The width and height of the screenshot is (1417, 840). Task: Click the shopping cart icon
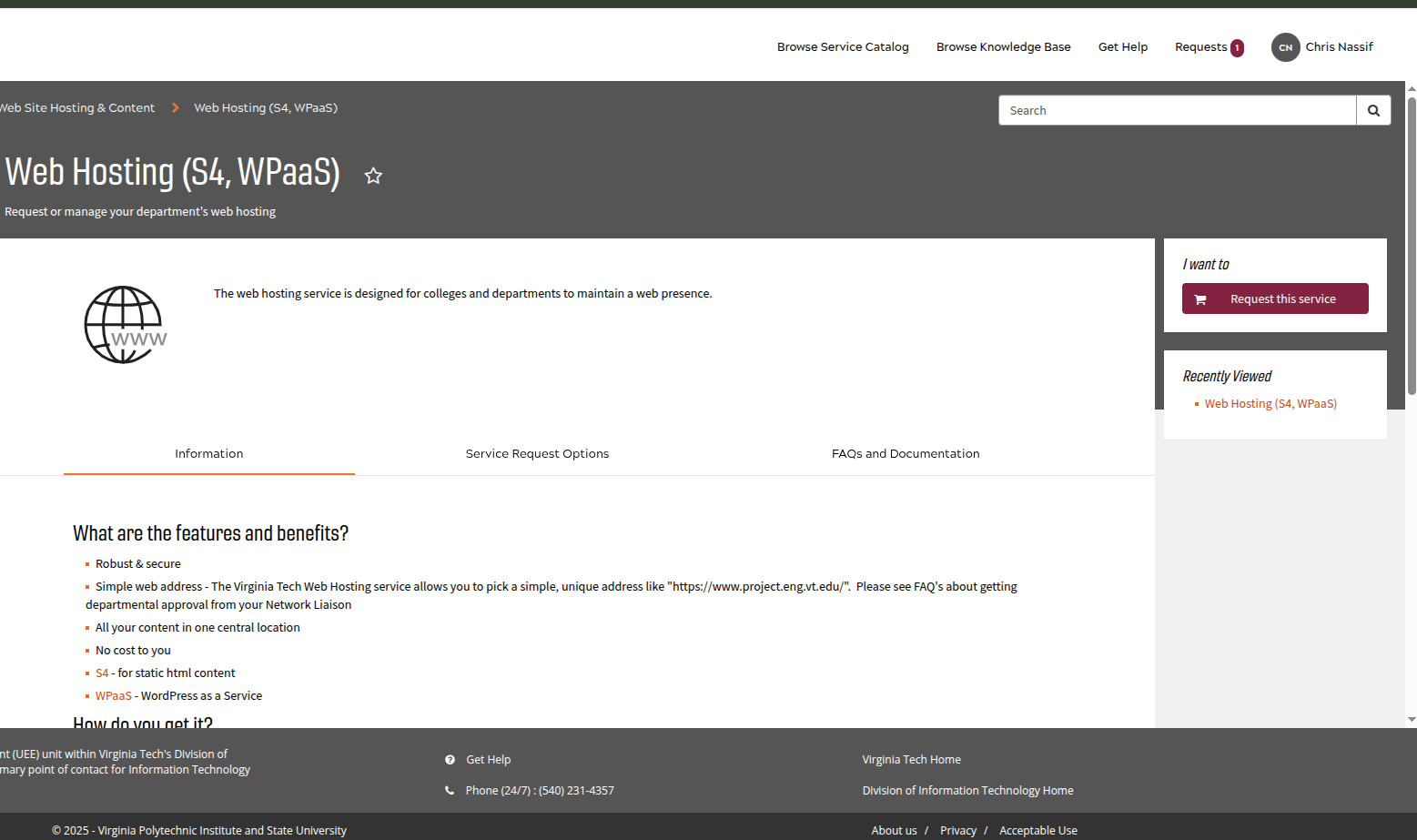coord(1200,299)
